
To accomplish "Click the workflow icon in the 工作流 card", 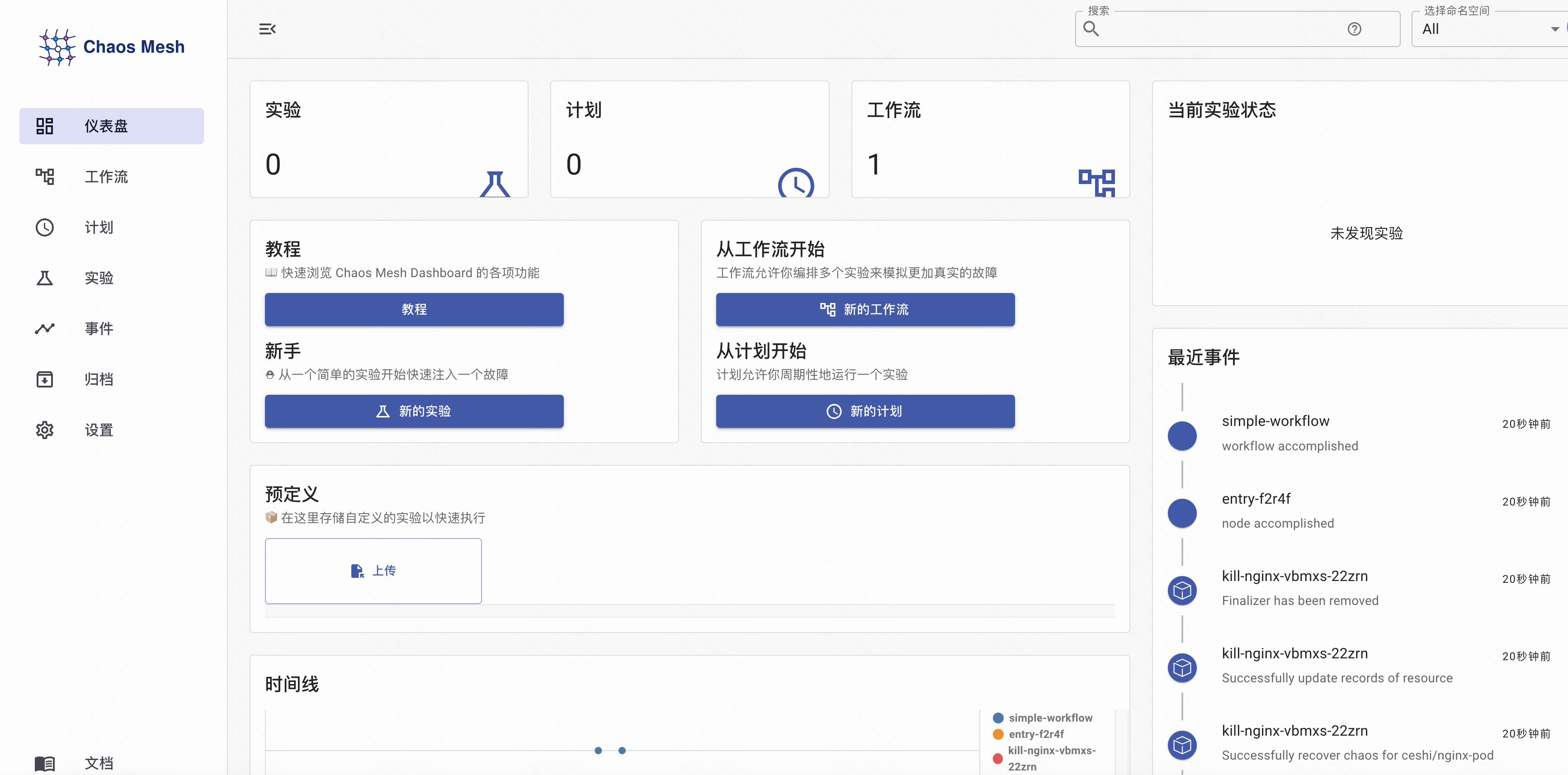I will click(x=1097, y=183).
